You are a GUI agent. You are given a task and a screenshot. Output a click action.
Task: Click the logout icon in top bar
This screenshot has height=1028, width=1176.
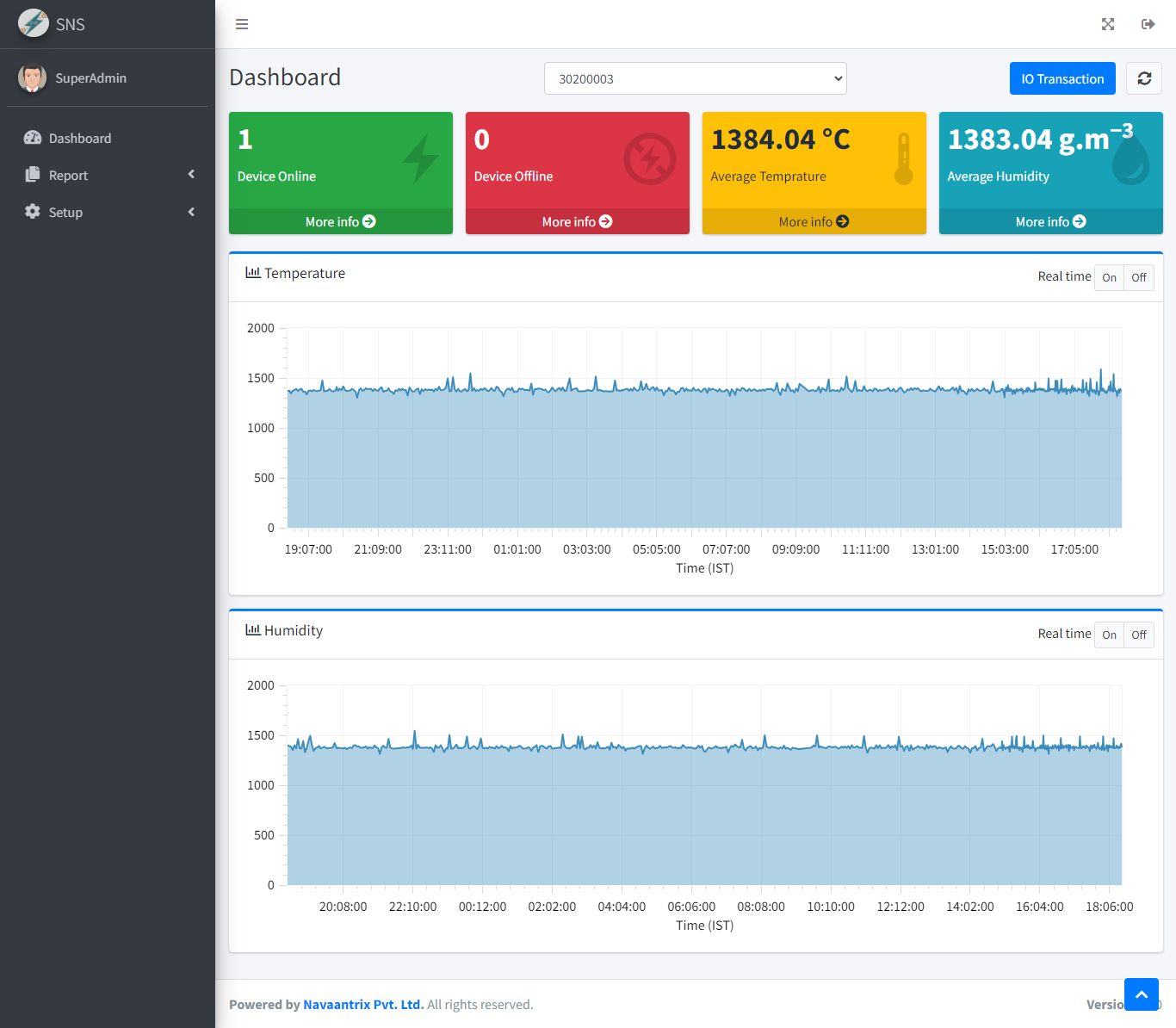[x=1148, y=24]
